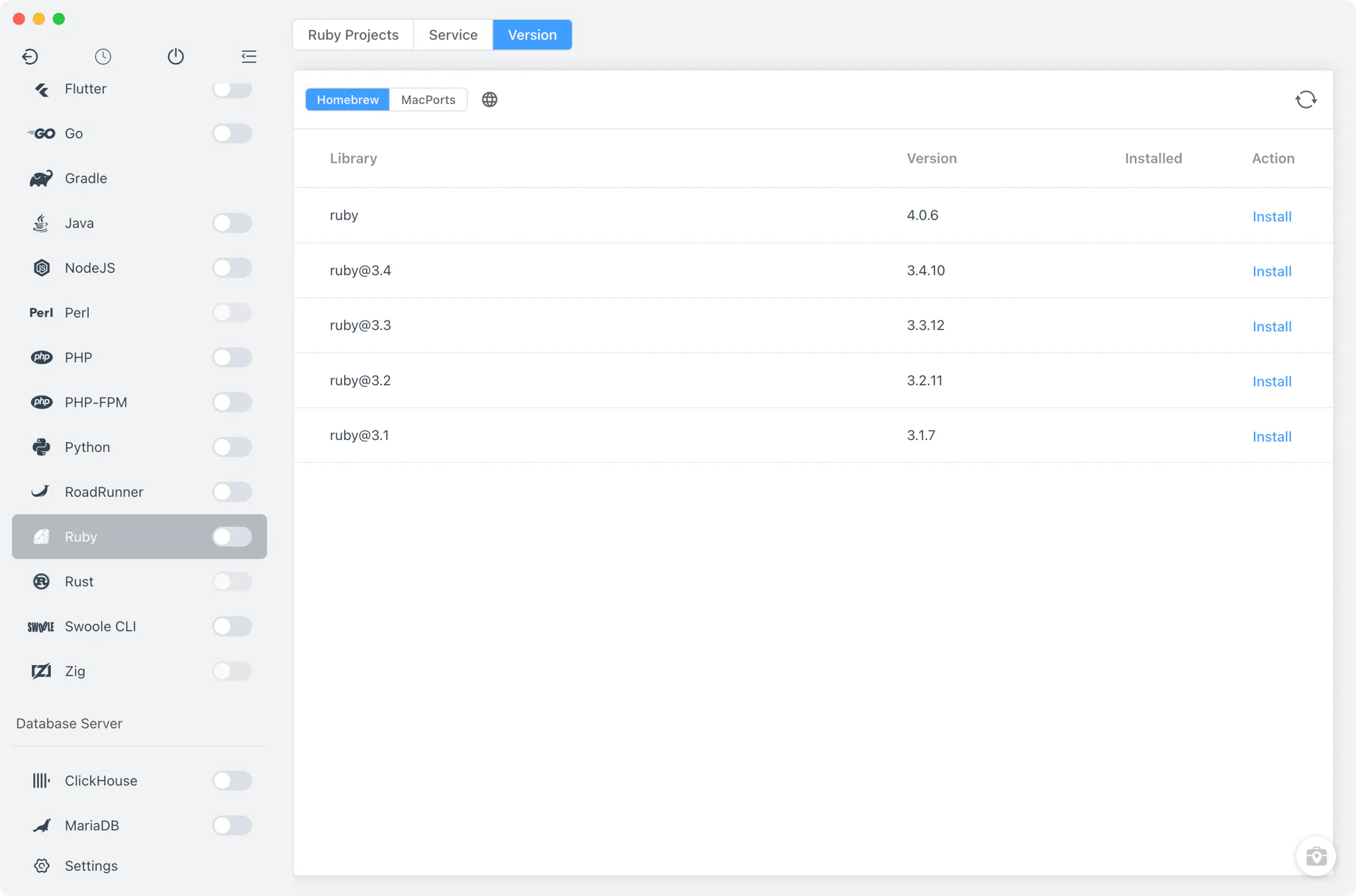This screenshot has width=1356, height=896.
Task: Click the Version column header
Action: tap(932, 158)
